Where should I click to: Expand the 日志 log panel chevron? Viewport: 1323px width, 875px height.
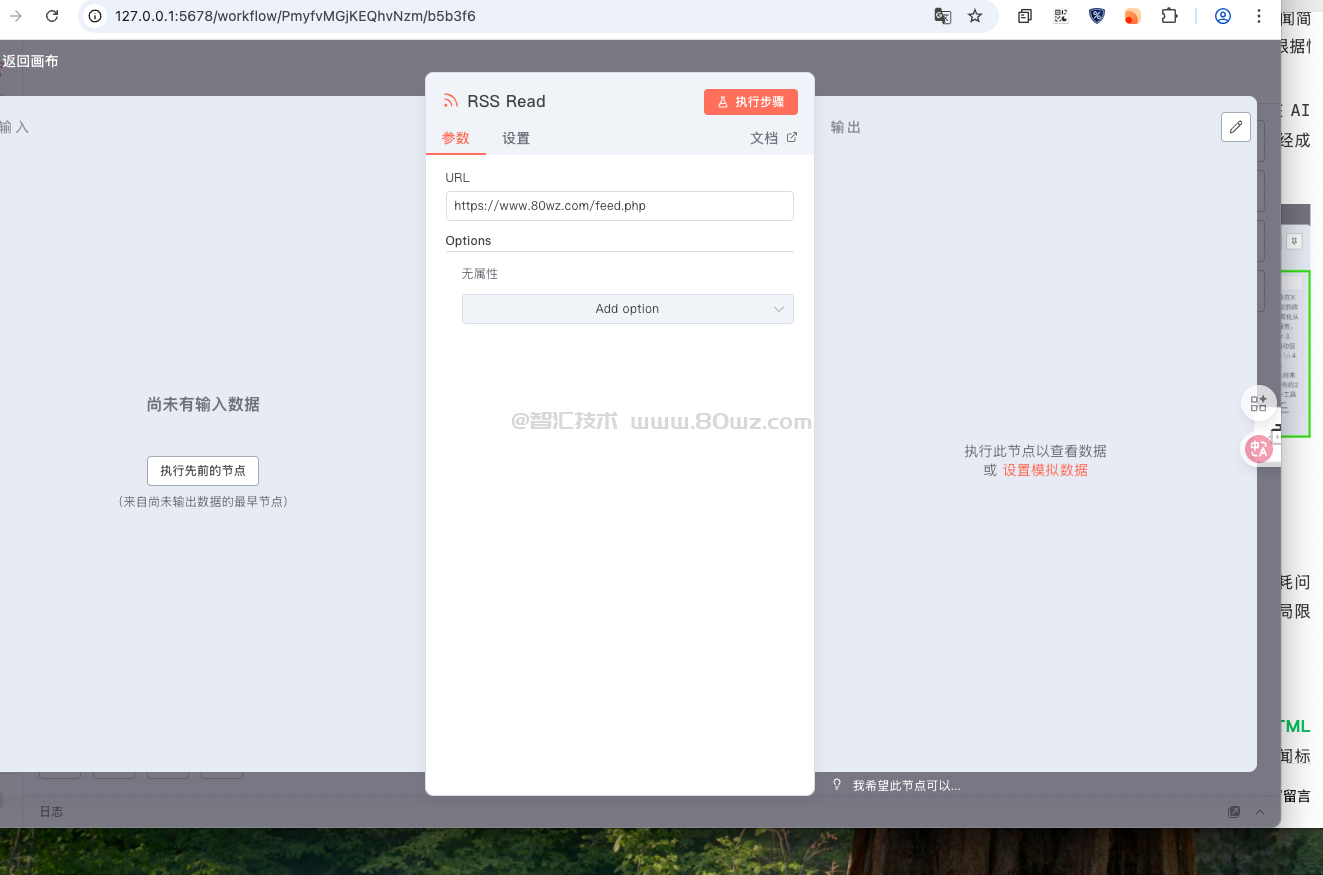[x=1260, y=811]
